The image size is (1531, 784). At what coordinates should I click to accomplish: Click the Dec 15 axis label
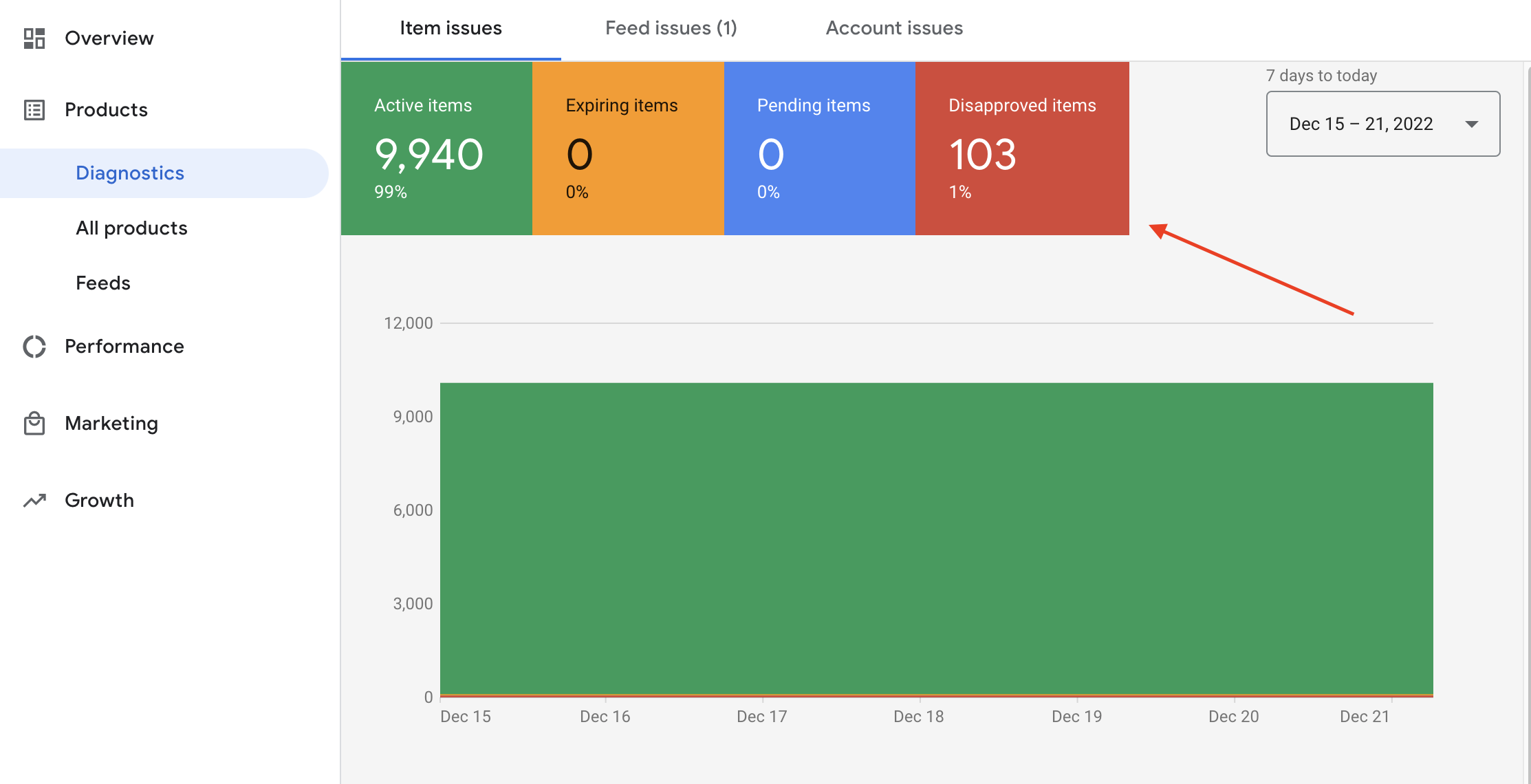click(466, 717)
